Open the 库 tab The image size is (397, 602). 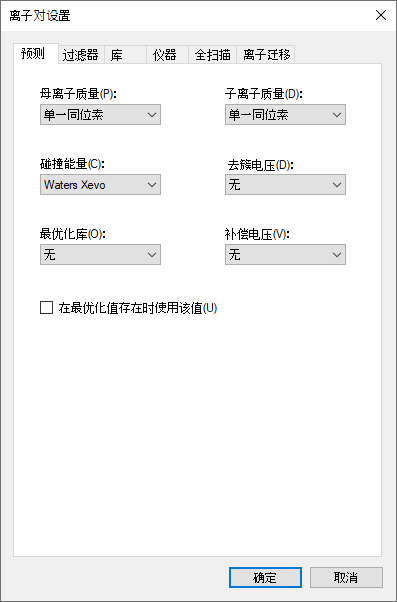coord(125,55)
